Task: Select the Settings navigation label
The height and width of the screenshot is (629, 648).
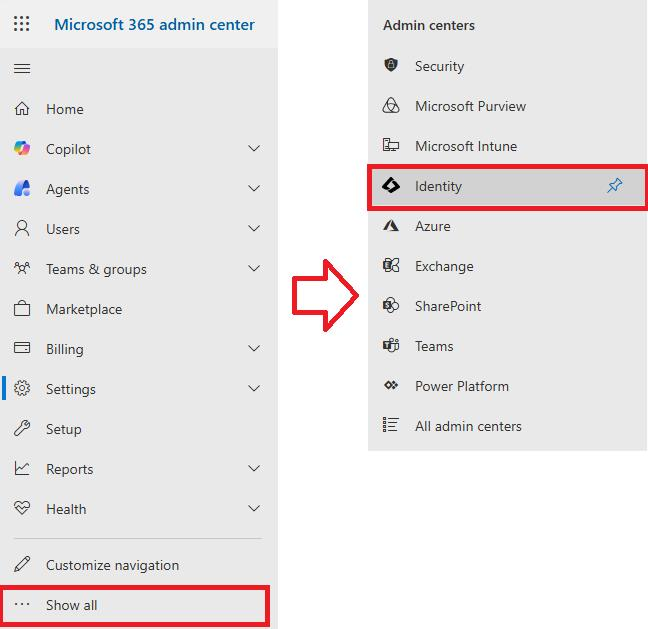Action: [x=71, y=389]
